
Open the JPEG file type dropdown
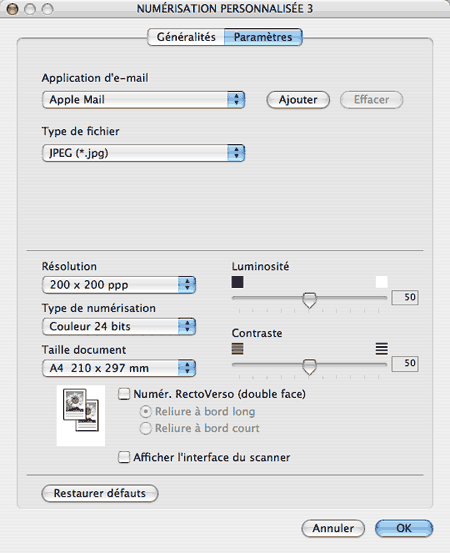tap(143, 153)
